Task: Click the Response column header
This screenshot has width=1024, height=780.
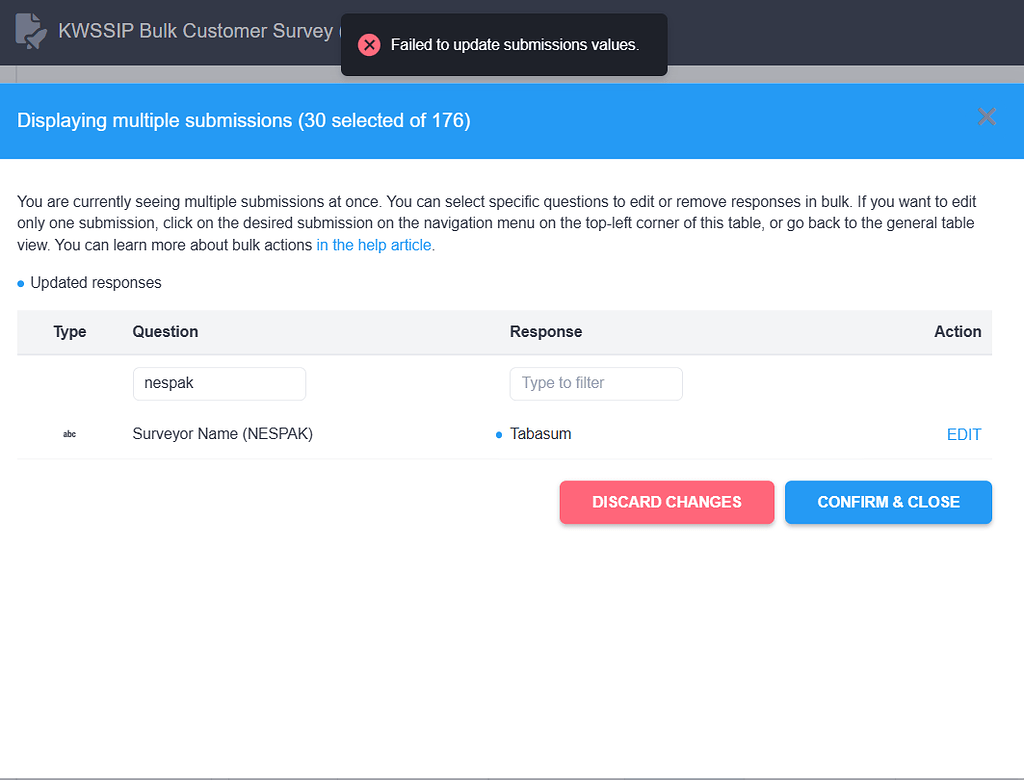Action: pos(546,331)
